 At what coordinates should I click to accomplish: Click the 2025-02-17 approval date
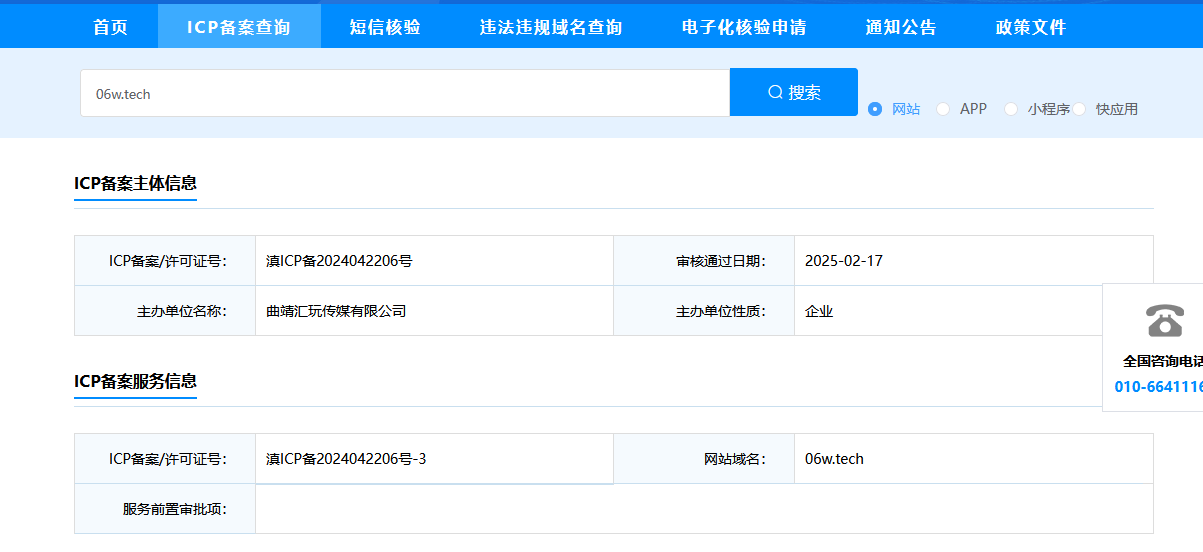[844, 261]
